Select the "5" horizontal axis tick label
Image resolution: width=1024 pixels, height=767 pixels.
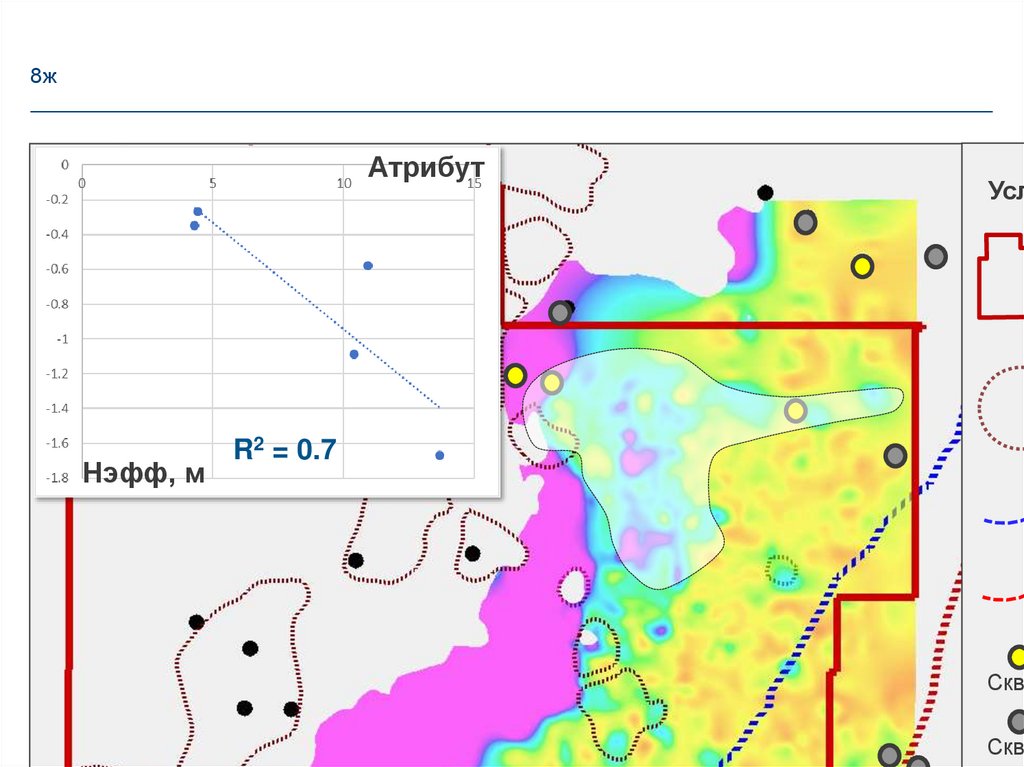coord(213,184)
